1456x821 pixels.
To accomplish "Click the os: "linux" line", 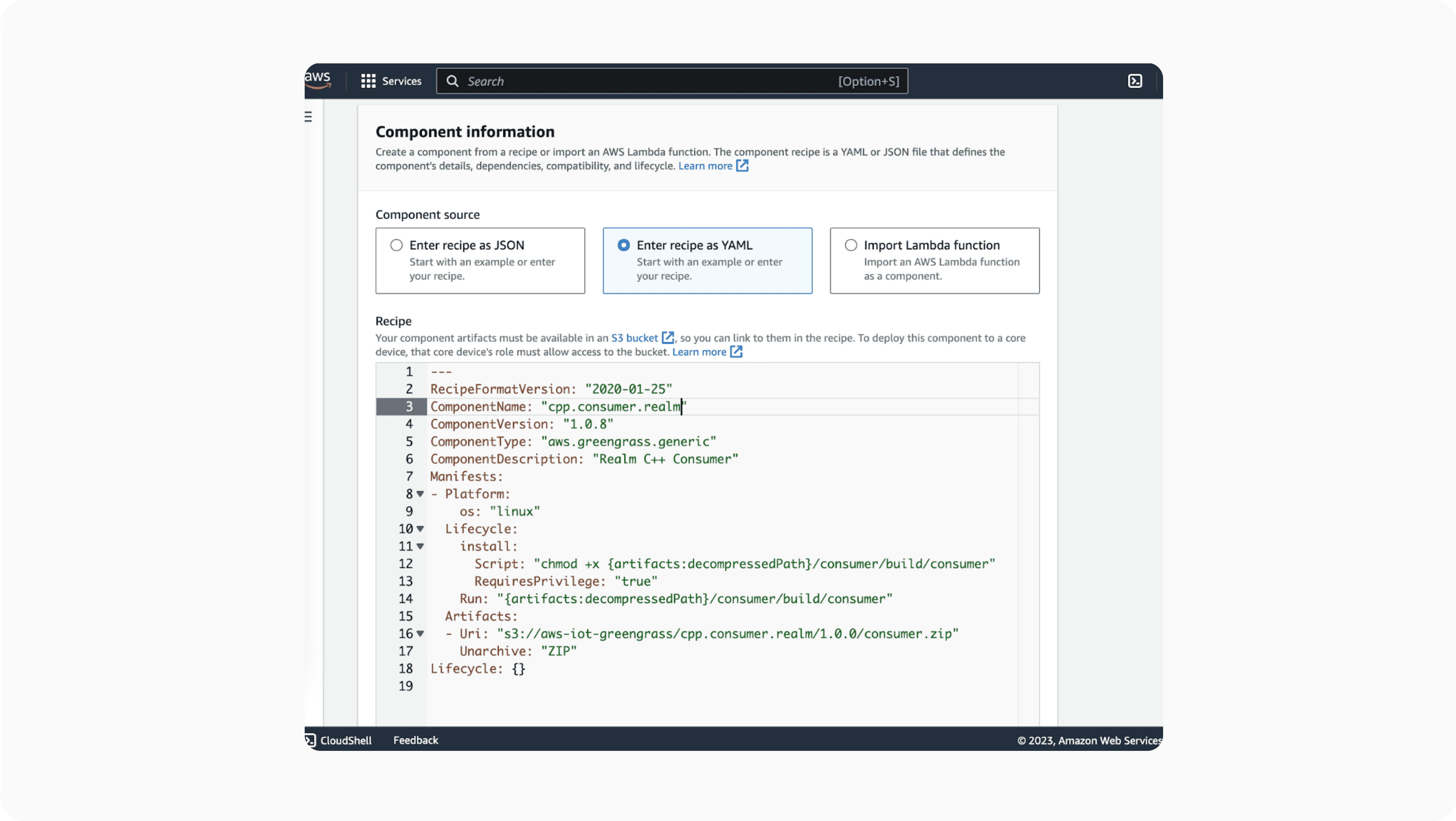I will (x=500, y=511).
